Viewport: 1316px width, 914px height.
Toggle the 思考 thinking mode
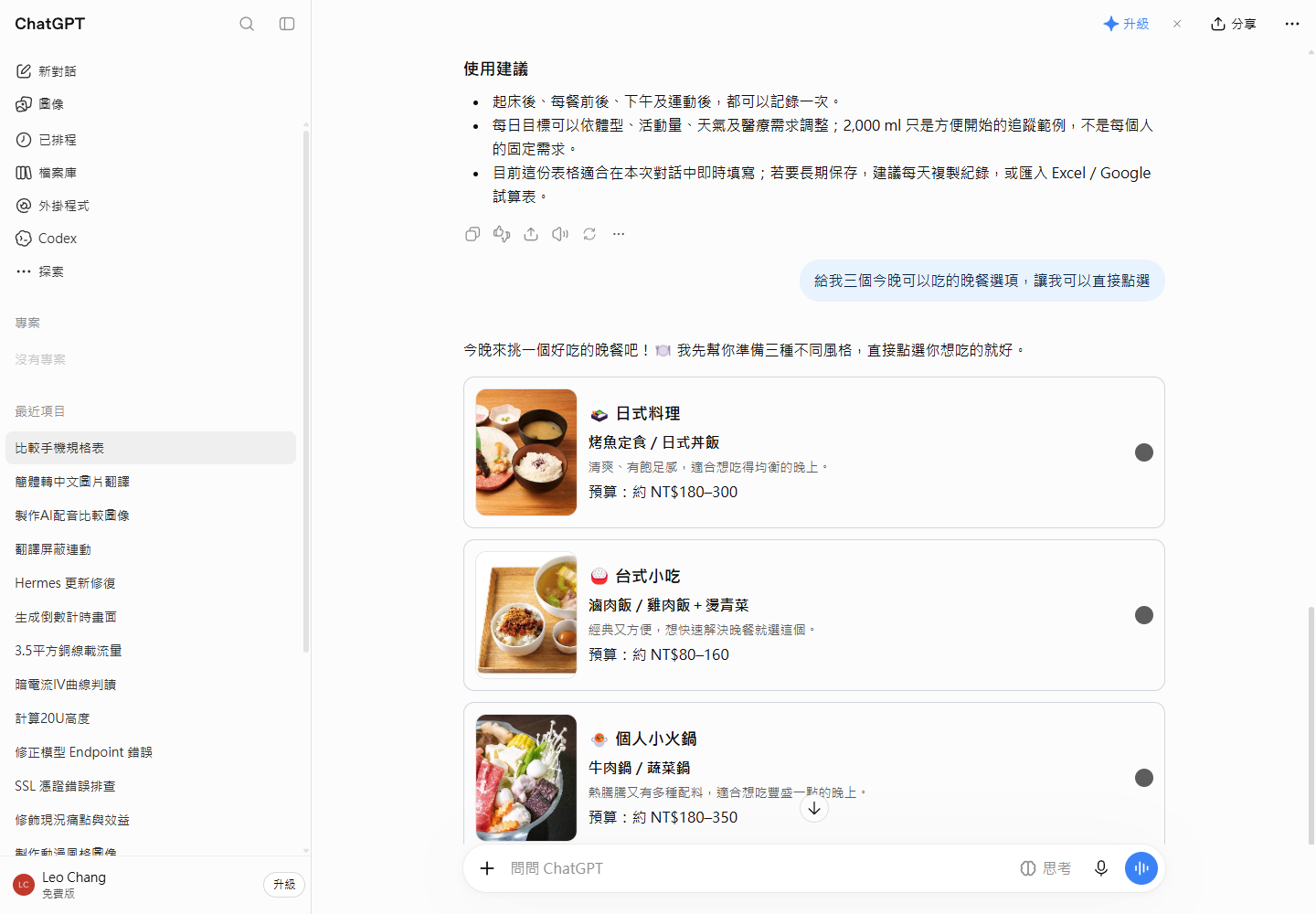point(1045,868)
